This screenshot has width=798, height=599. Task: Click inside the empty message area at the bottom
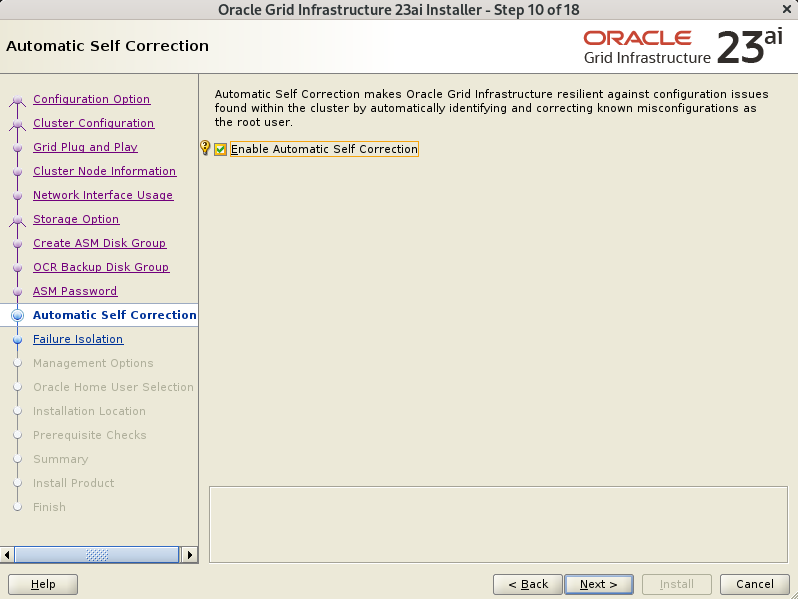[498, 524]
